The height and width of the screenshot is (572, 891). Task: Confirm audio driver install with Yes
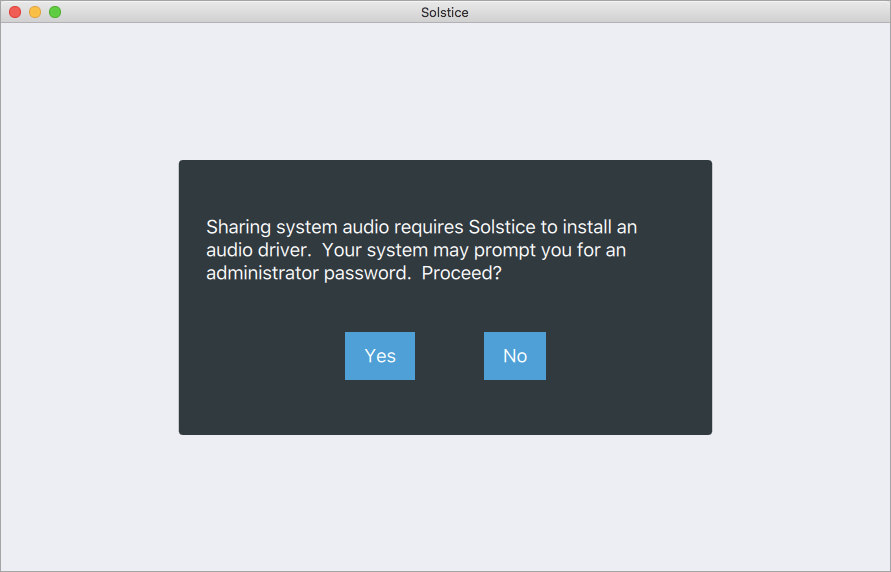380,356
